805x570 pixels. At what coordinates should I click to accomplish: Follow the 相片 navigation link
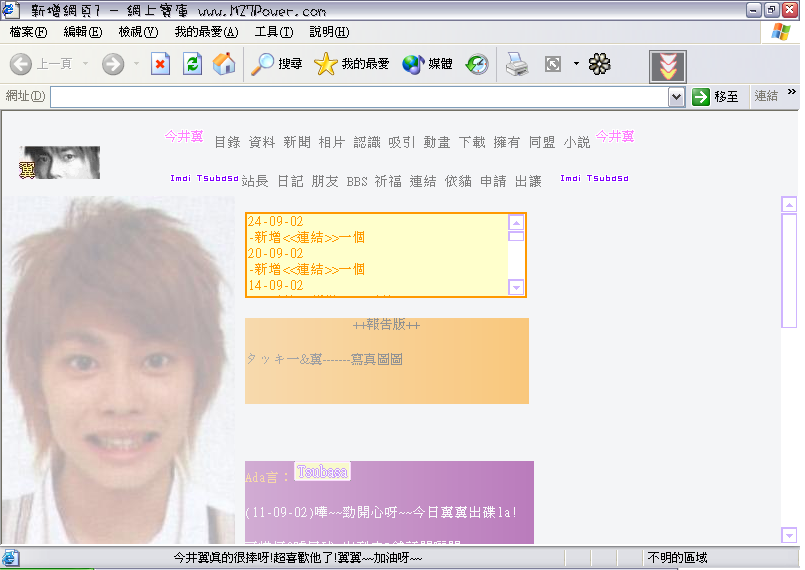[x=332, y=142]
